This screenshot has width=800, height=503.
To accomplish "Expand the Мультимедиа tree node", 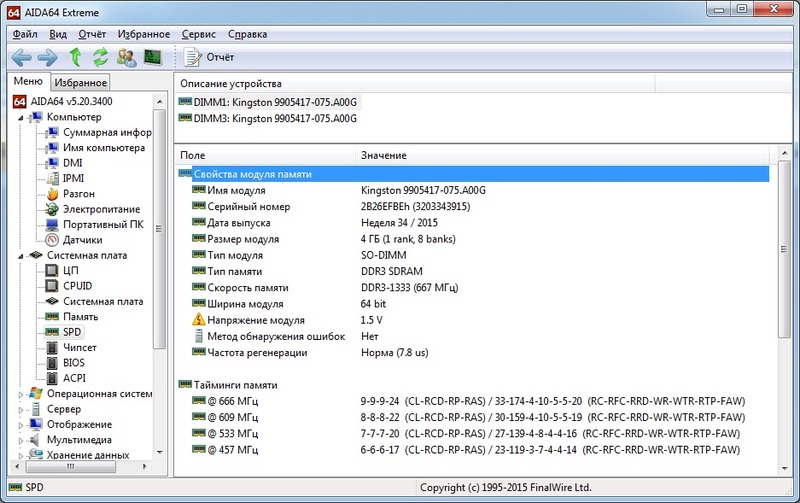I will point(21,440).
